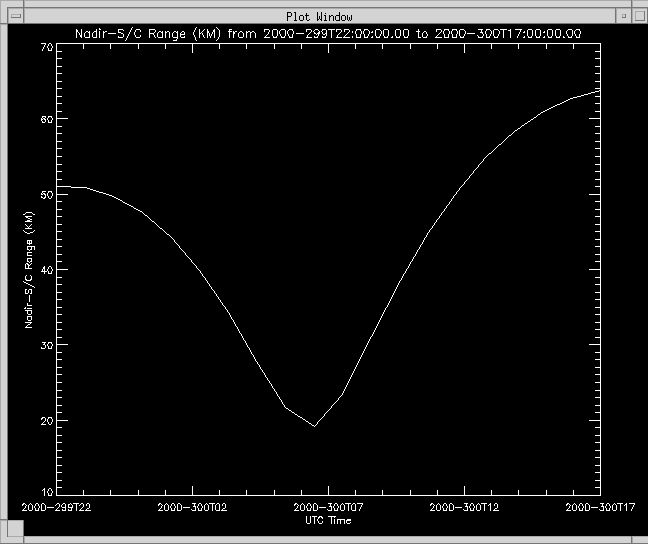Select the 2000-300T07 x-axis label
The image size is (648, 544).
(328, 508)
